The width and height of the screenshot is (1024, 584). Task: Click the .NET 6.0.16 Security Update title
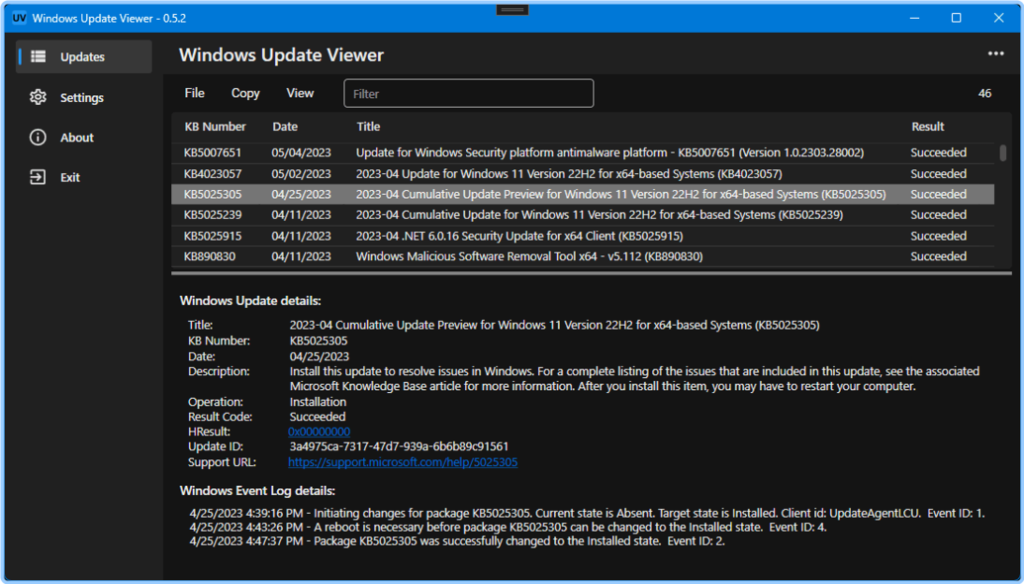[x=519, y=236]
